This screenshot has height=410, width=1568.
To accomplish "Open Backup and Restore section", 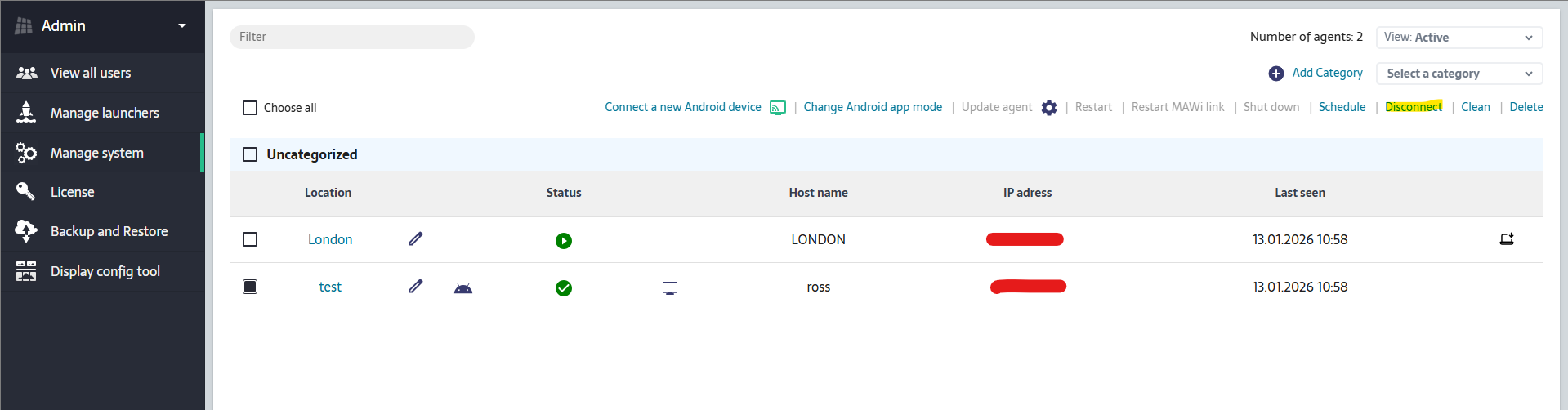I will (109, 231).
